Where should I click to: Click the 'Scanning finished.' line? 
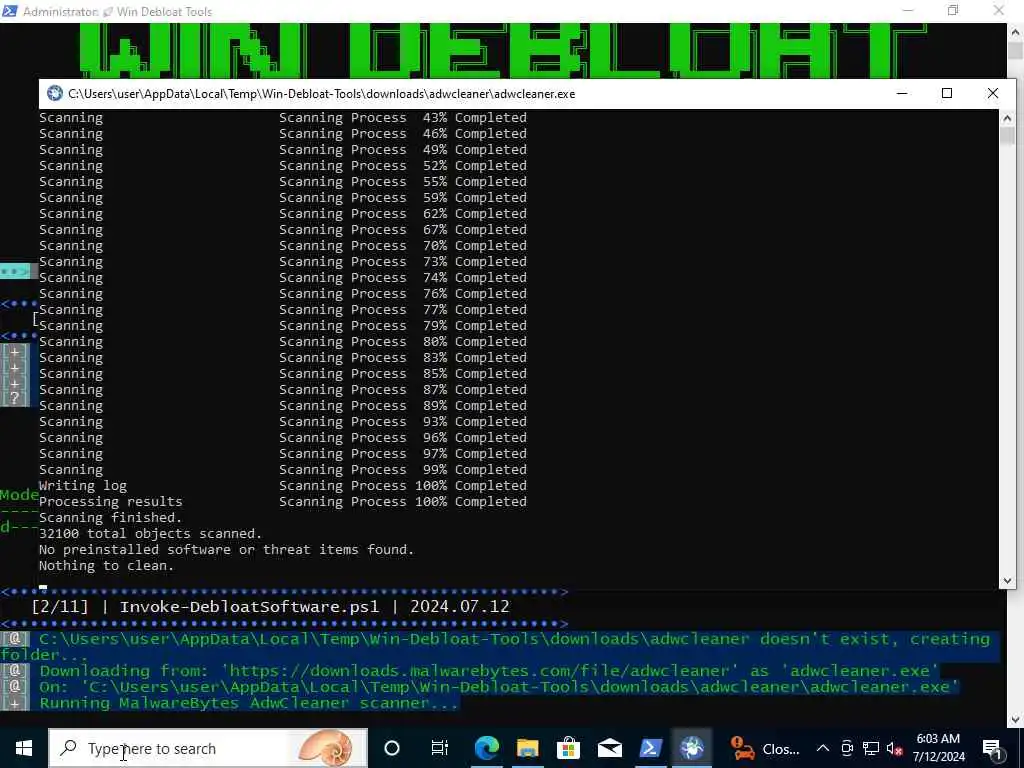(110, 518)
